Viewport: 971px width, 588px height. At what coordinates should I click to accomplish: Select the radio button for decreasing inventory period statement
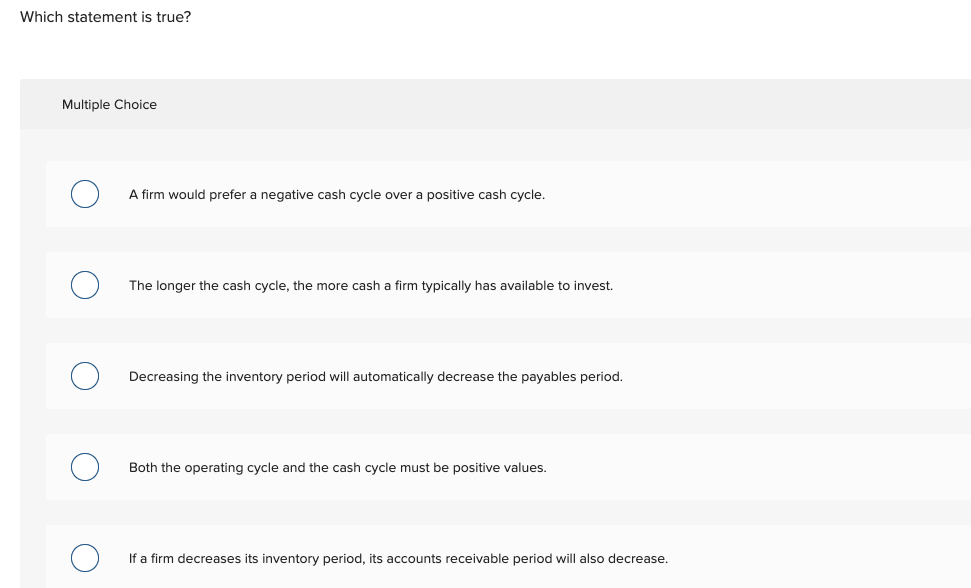click(85, 375)
